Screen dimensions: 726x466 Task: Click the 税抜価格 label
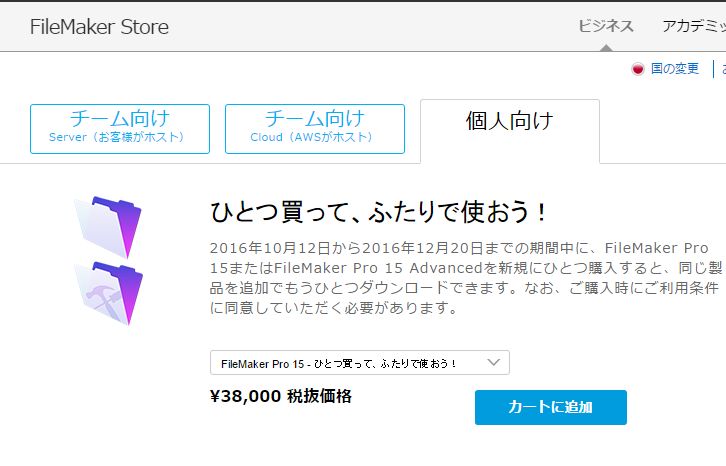[318, 396]
